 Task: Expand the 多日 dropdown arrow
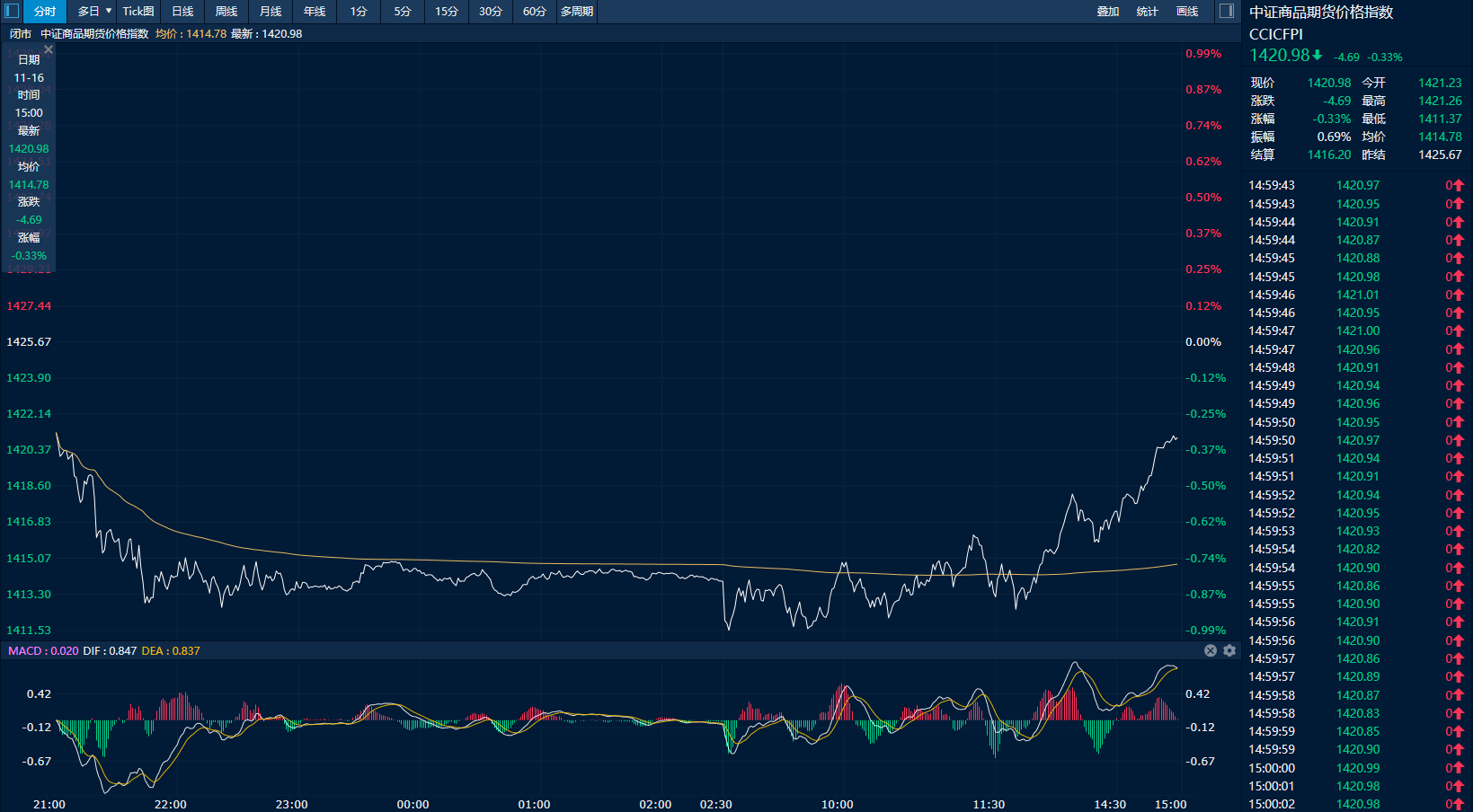pyautogui.click(x=109, y=12)
